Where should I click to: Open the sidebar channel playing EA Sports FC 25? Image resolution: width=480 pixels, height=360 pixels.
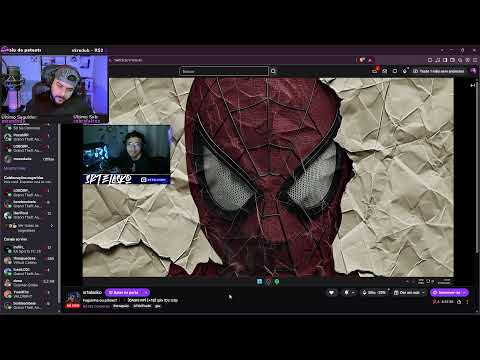tap(29, 249)
